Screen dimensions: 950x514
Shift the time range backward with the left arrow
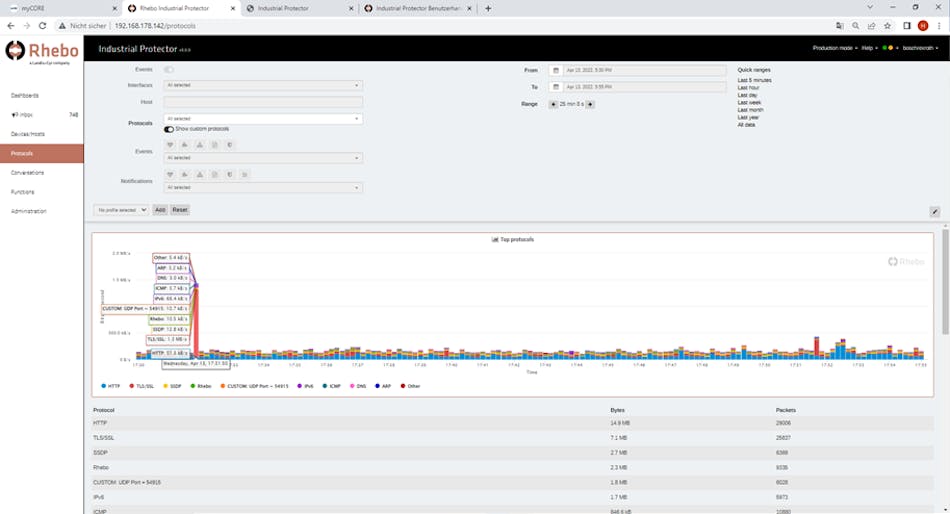pyautogui.click(x=553, y=104)
